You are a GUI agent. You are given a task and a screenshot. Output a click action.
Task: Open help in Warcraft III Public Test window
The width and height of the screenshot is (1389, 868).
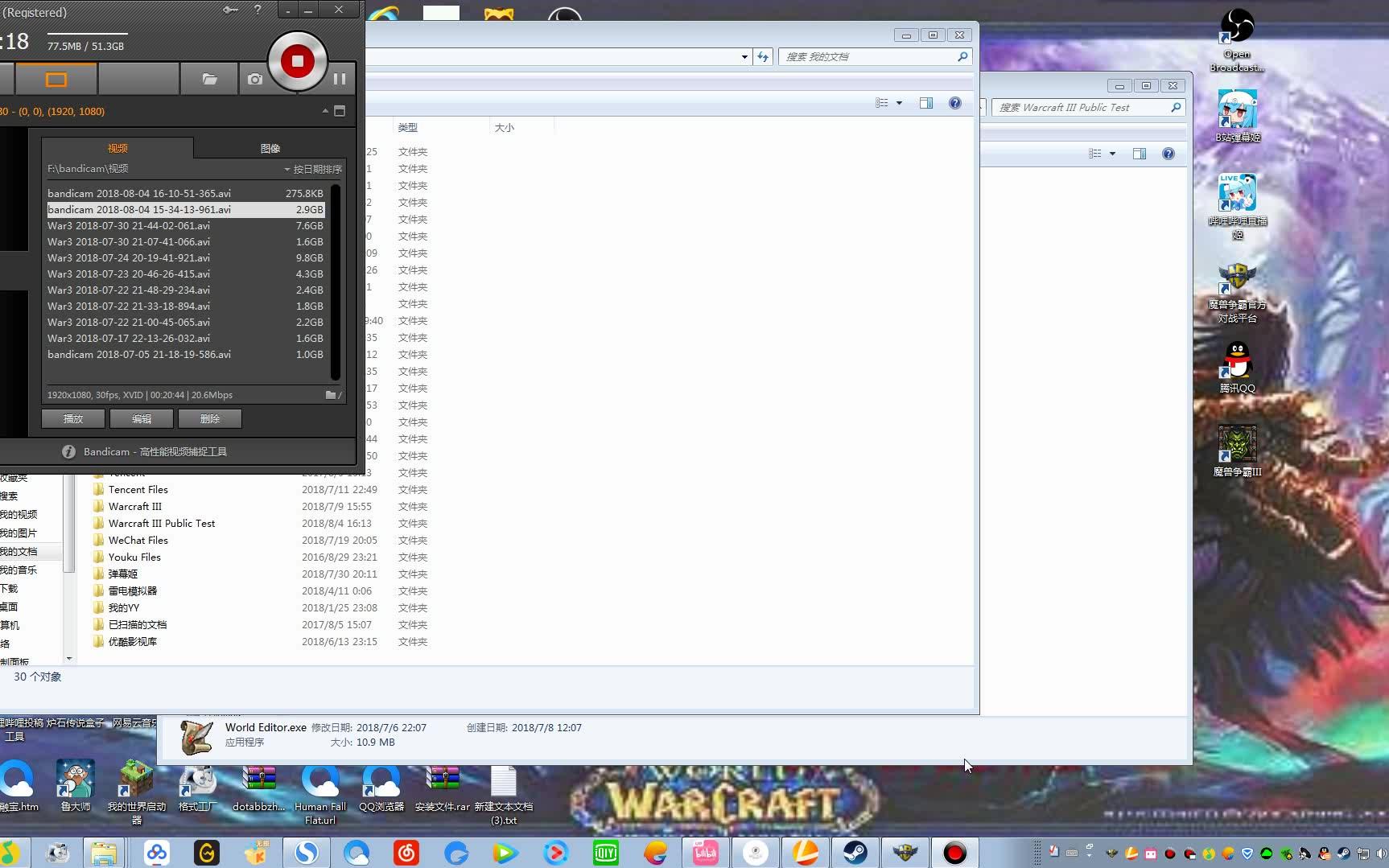(x=1168, y=154)
